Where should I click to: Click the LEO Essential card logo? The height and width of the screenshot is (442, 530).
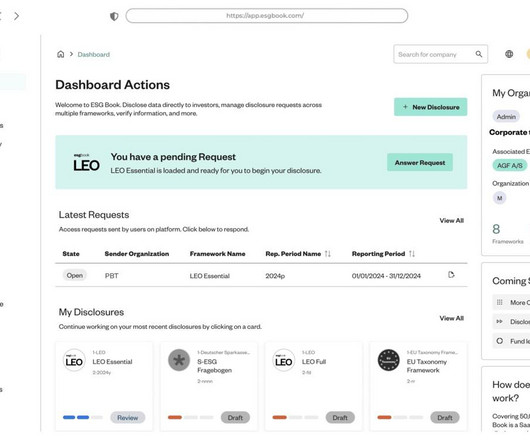point(74,360)
